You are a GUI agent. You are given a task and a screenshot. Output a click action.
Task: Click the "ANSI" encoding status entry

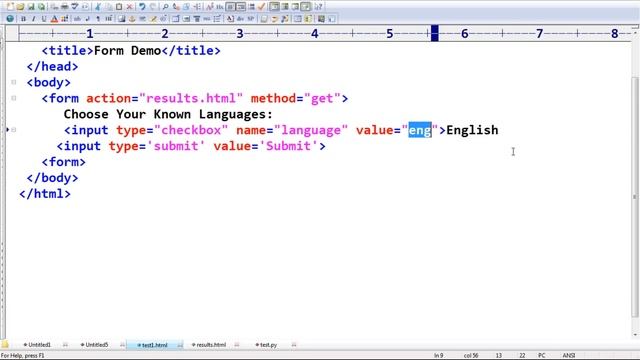point(569,356)
